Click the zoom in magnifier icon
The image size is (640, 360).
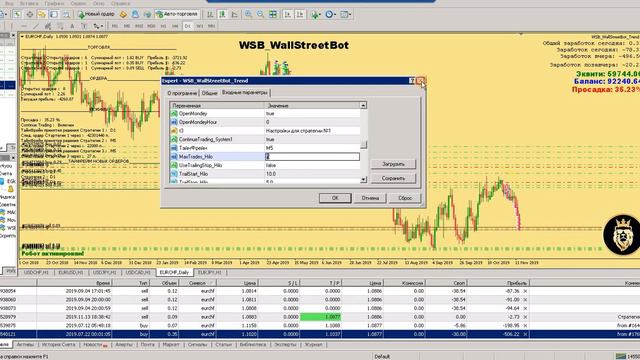[248, 14]
